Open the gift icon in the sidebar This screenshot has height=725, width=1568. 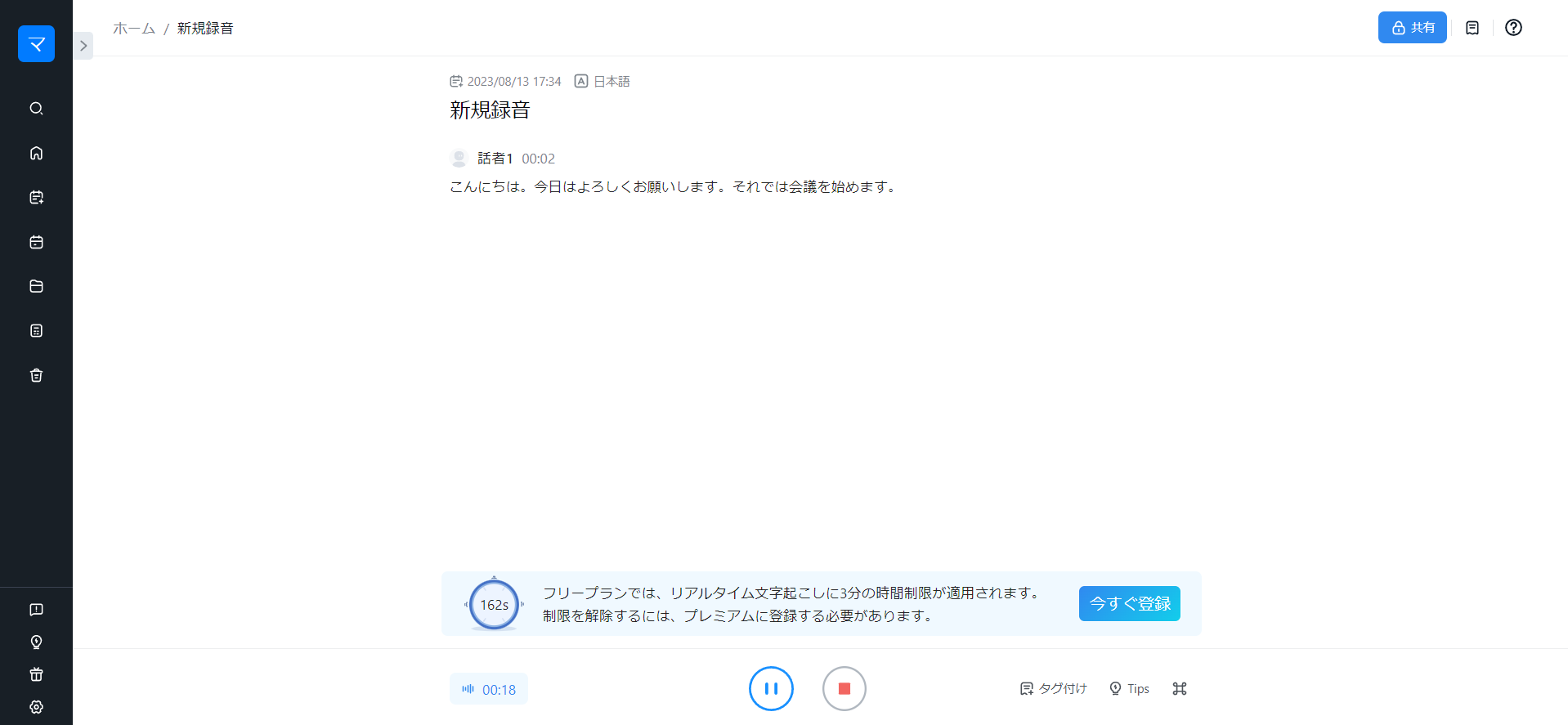pos(36,674)
